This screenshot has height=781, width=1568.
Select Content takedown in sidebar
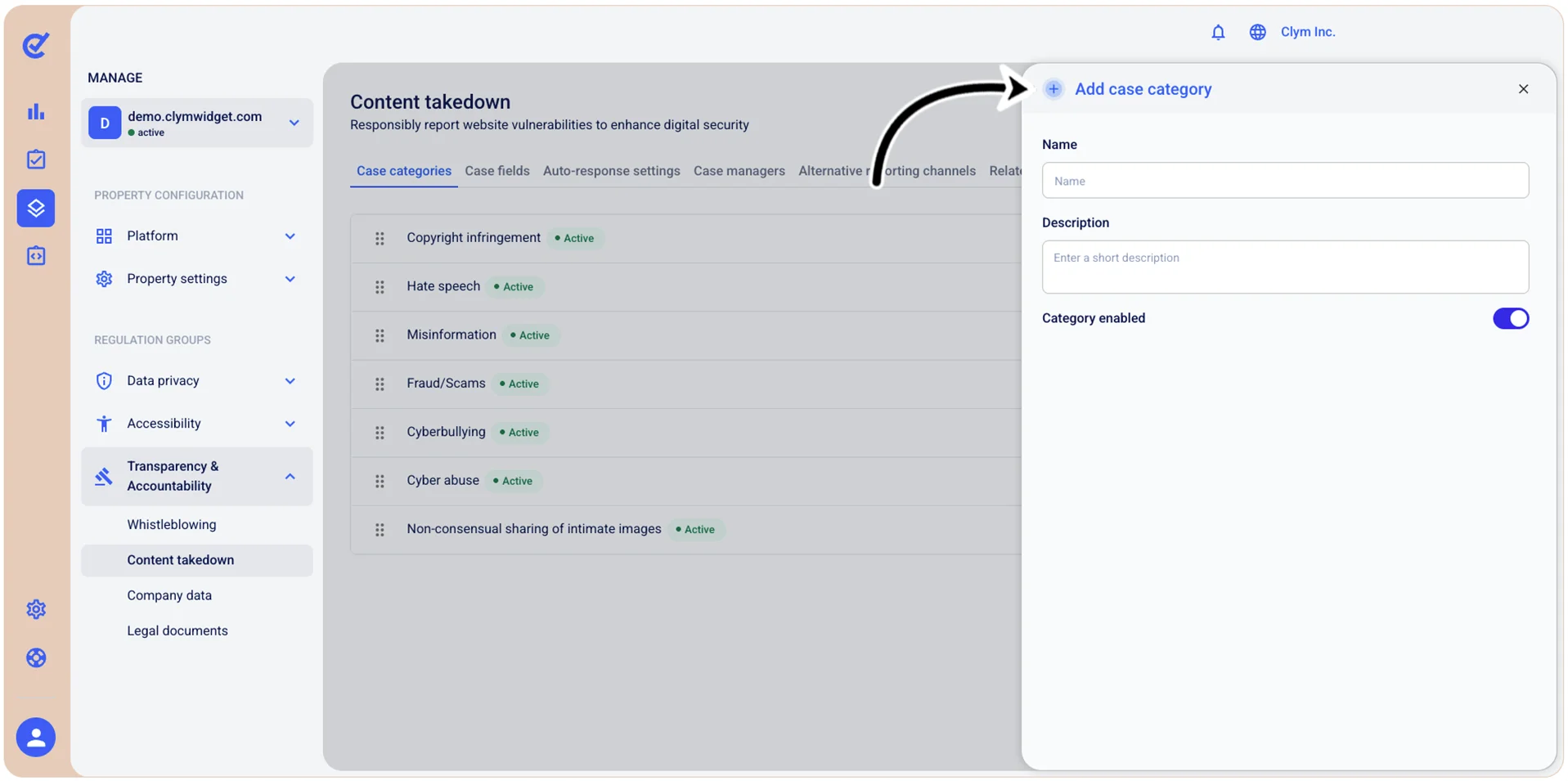[197, 560]
